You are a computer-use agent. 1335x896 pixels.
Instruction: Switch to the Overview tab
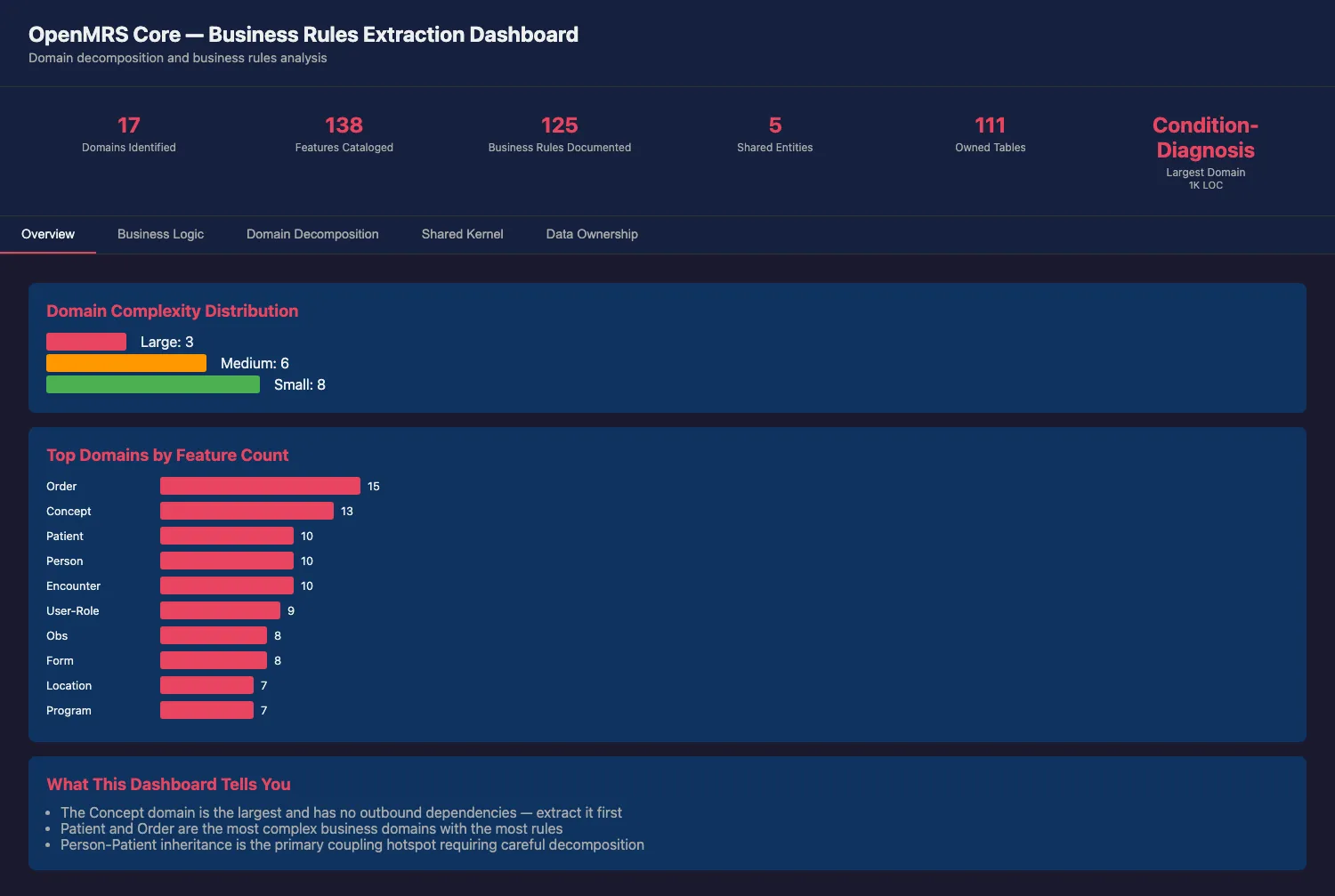coord(48,234)
